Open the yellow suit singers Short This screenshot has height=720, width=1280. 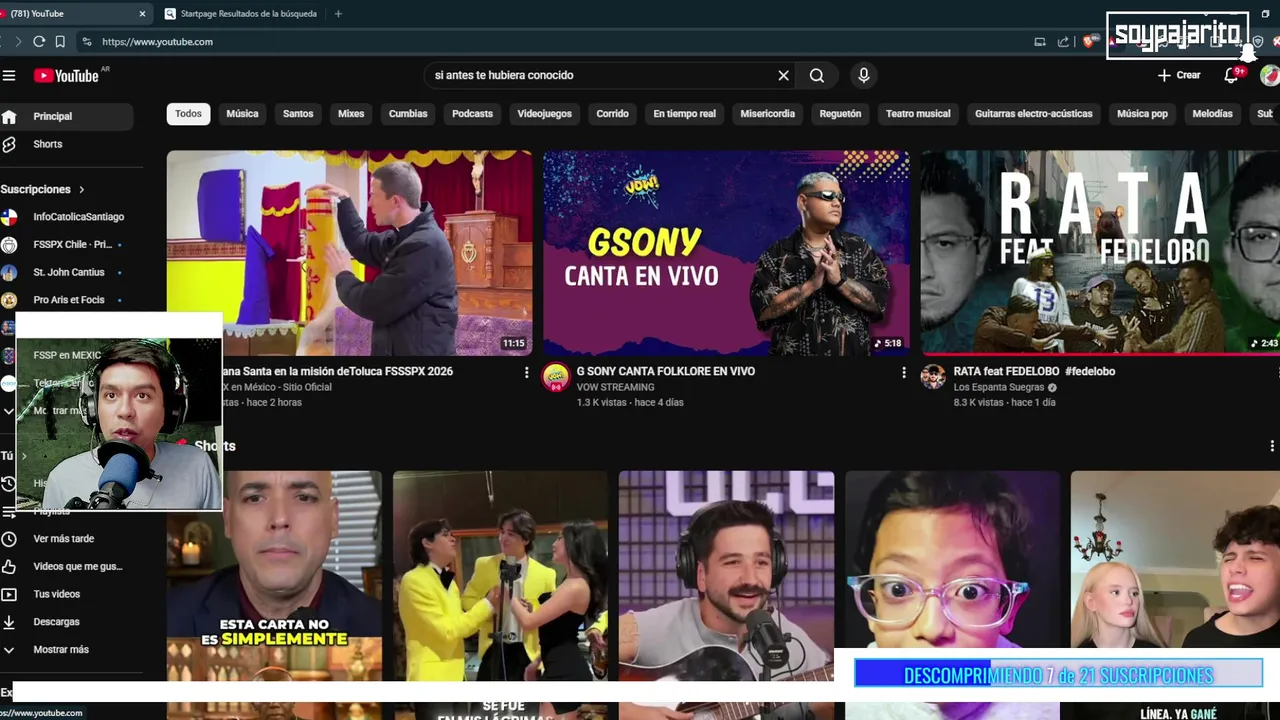point(500,576)
